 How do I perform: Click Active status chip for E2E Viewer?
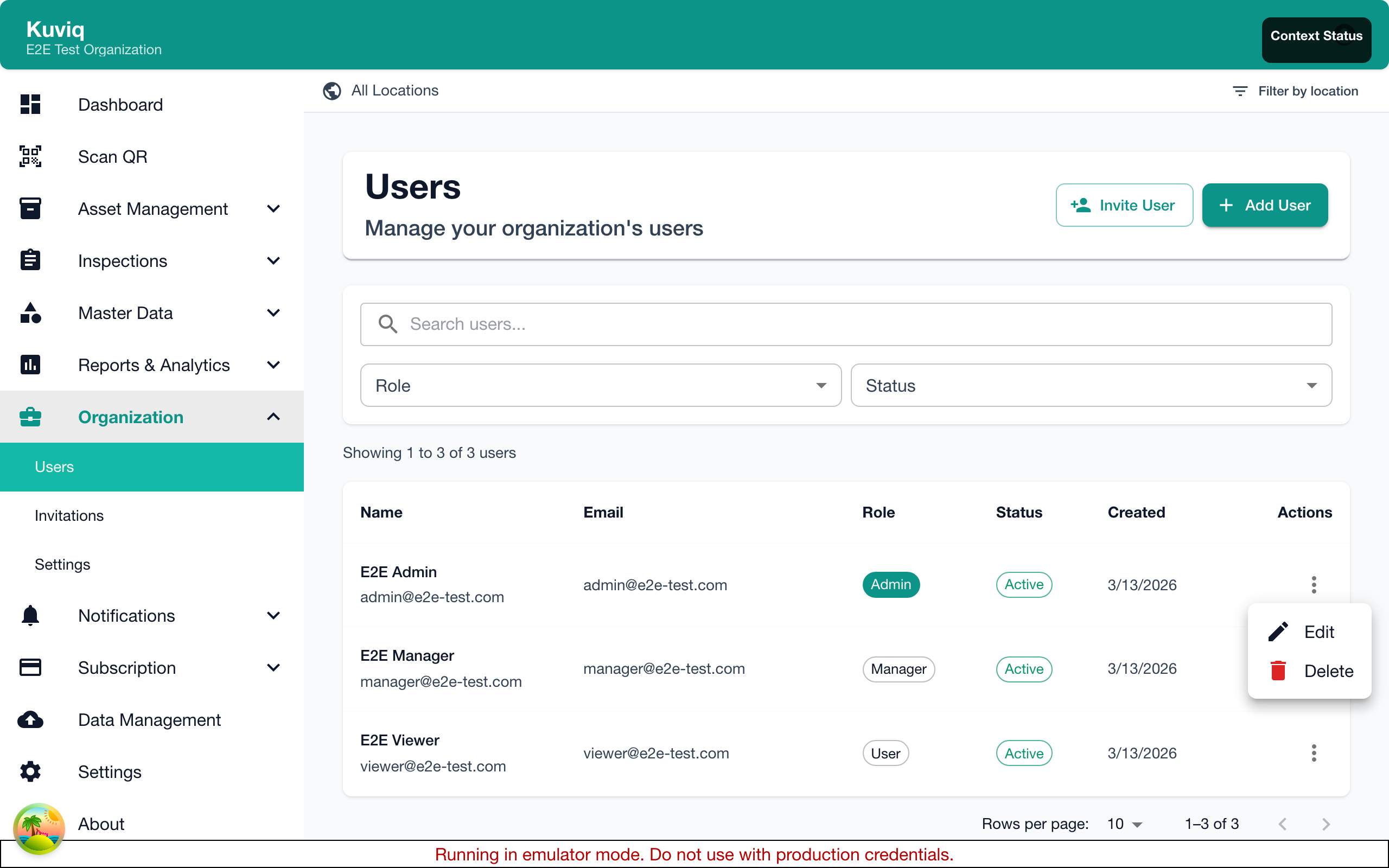1024,753
